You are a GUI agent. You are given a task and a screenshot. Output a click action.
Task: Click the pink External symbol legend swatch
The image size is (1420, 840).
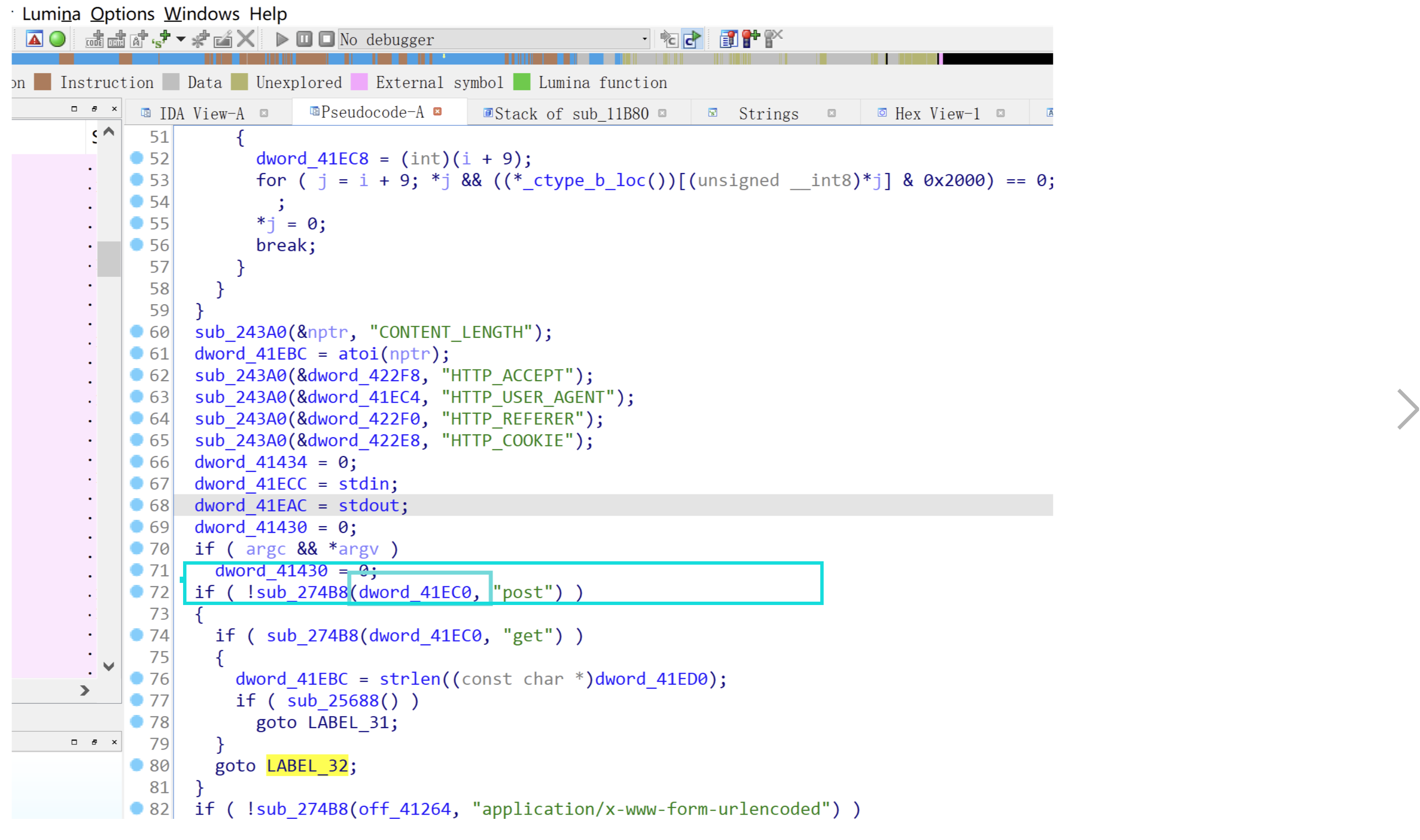tap(359, 82)
